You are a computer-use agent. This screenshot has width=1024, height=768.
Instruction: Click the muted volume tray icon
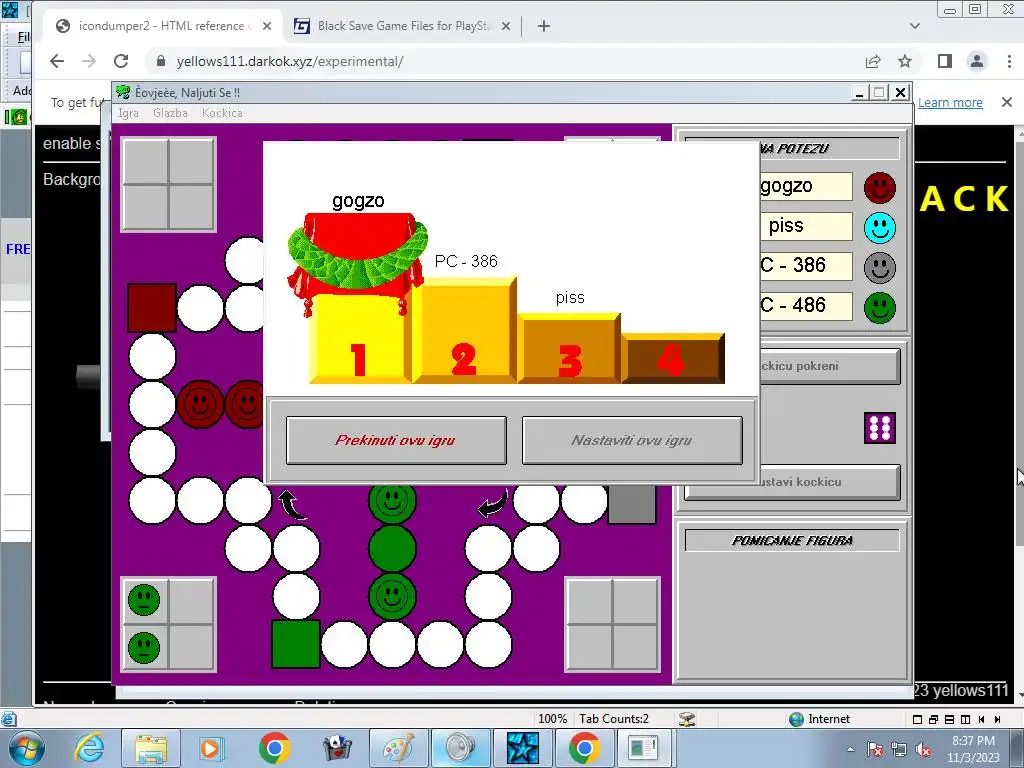pos(923,750)
